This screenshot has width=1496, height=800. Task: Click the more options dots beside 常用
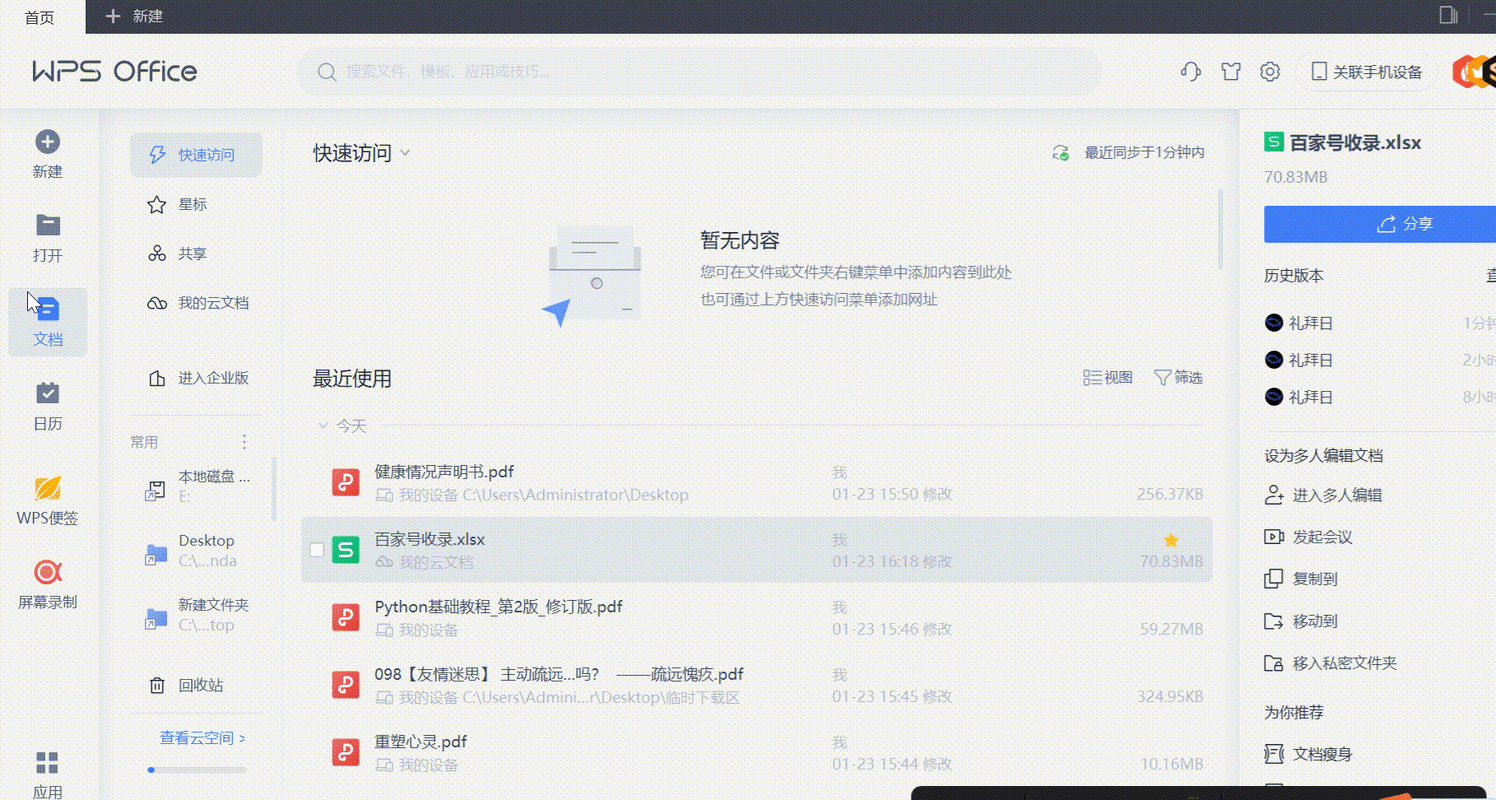coord(244,442)
